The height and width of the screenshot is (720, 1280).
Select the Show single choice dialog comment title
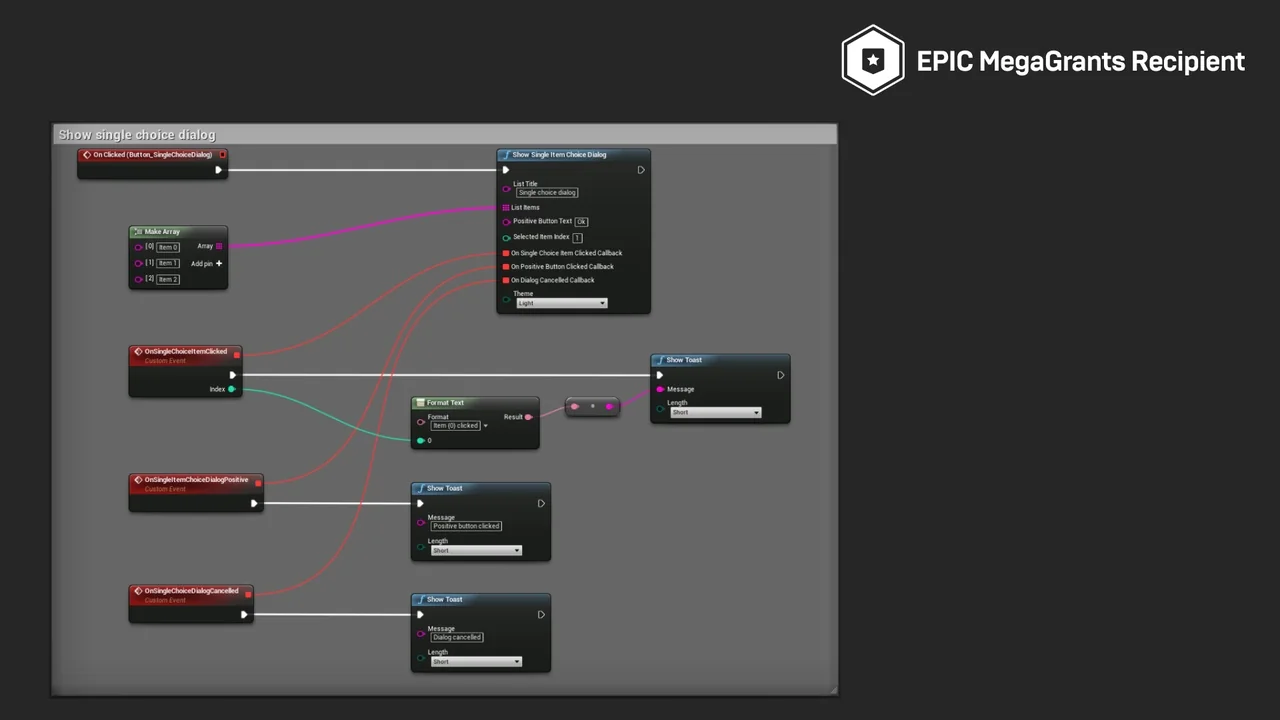point(137,135)
